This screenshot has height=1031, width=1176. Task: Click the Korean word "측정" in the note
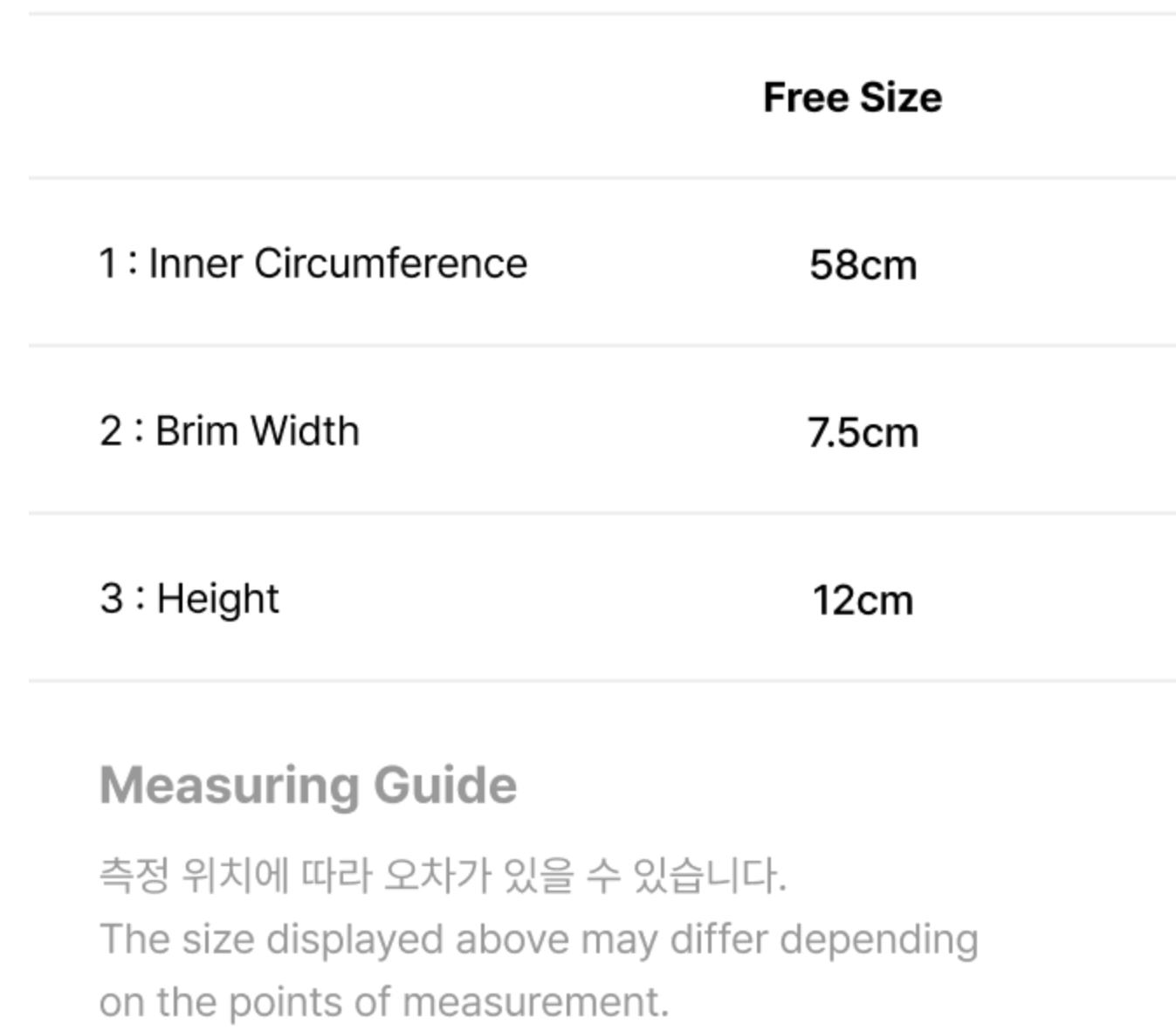134,875
